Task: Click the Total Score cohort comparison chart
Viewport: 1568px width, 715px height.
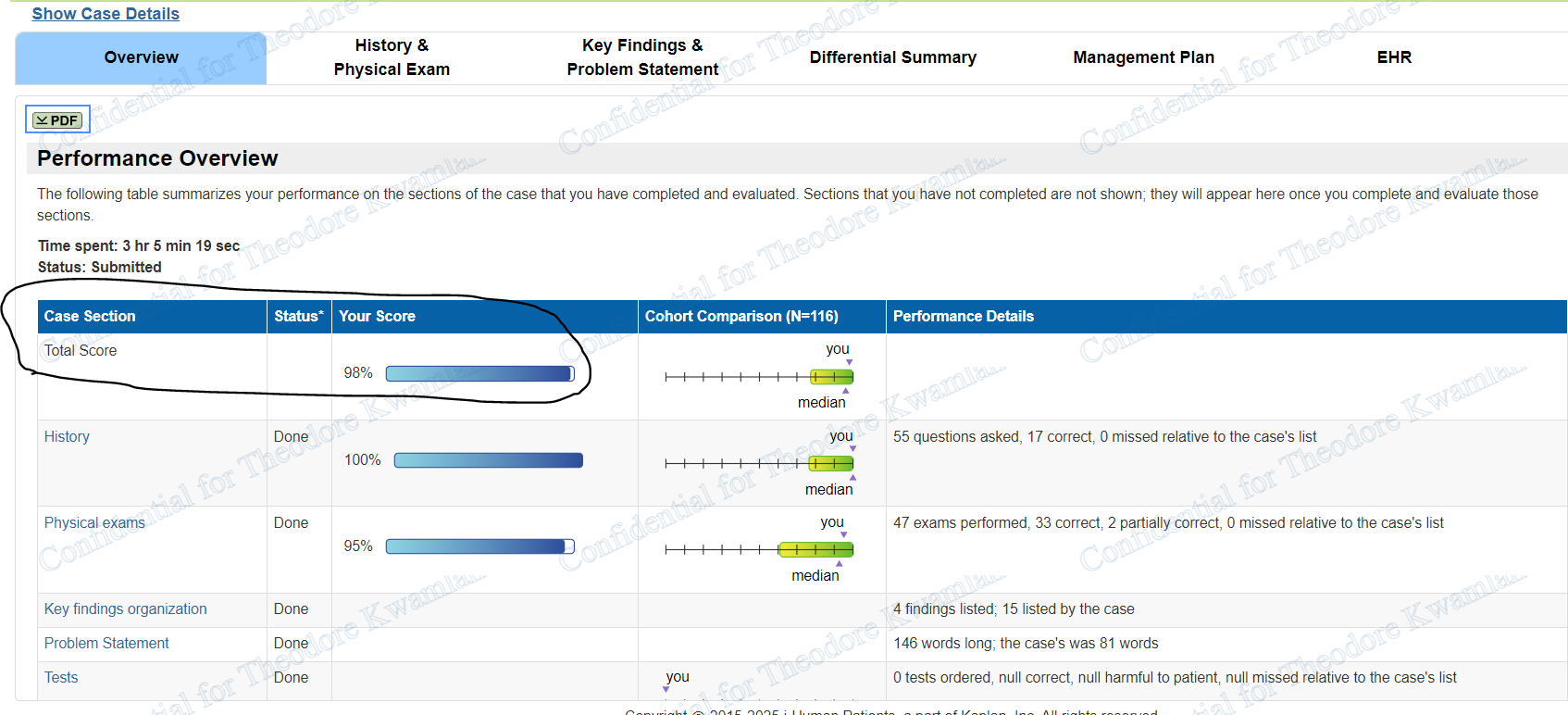Action: click(759, 377)
